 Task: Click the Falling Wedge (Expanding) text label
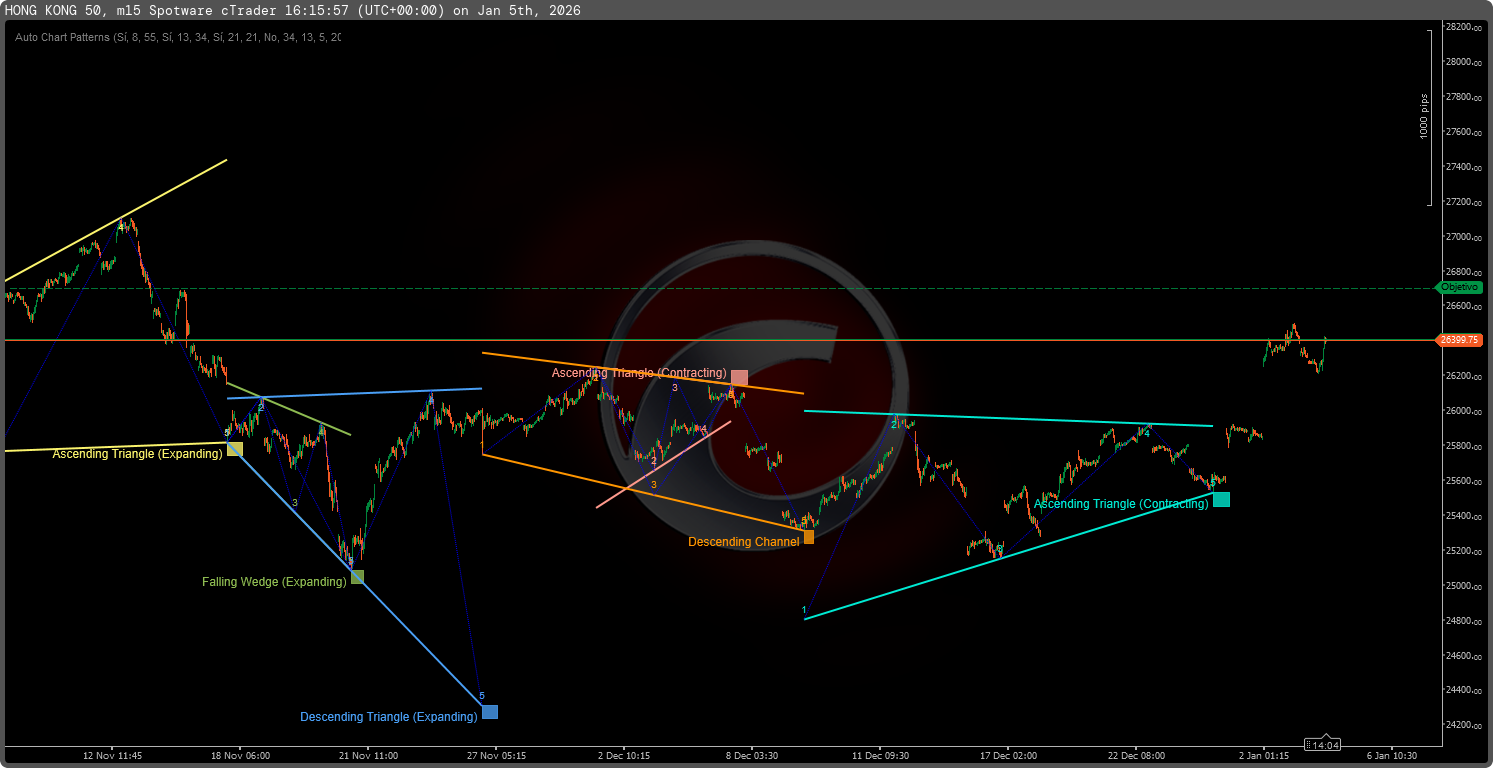(274, 582)
